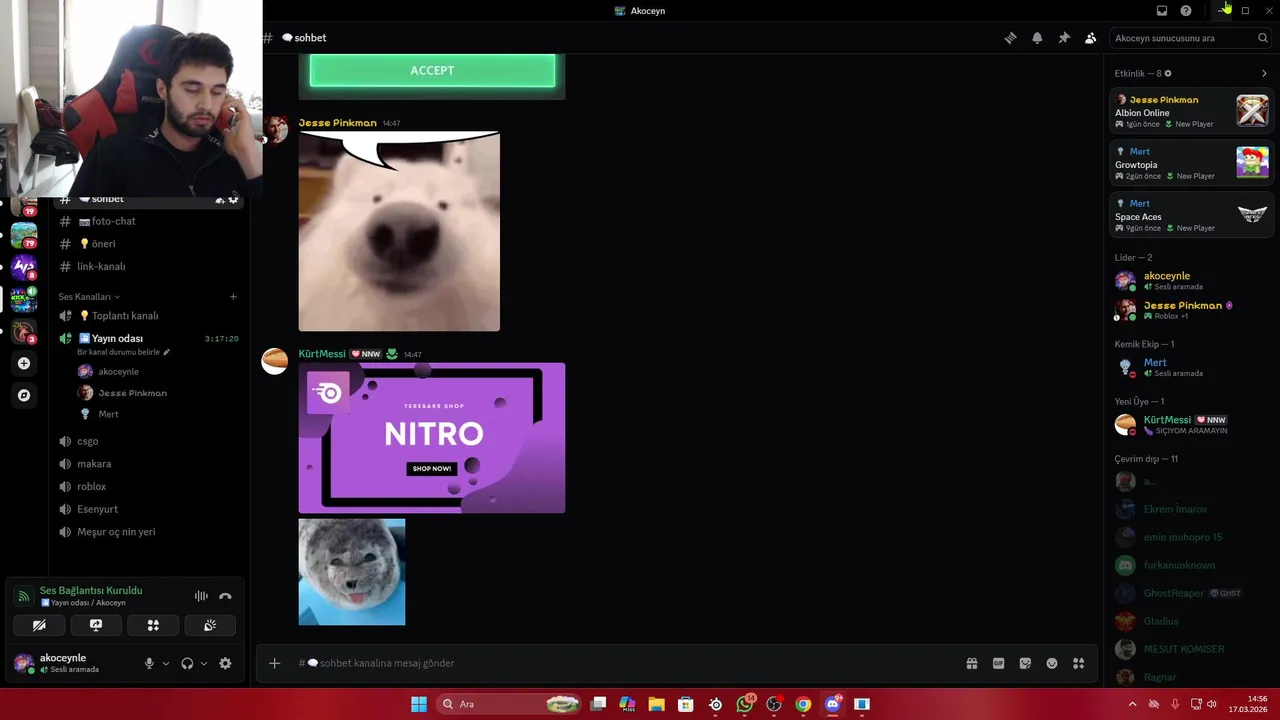Viewport: 1280px width, 720px height.
Task: Open Space Aces activity card
Action: (1192, 215)
